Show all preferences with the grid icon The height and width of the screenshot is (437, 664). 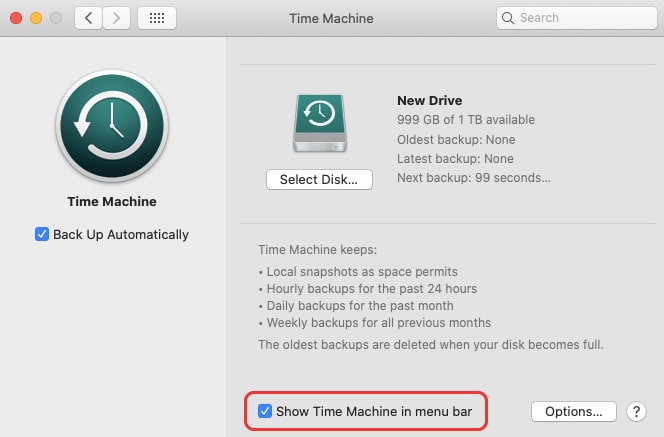[157, 18]
